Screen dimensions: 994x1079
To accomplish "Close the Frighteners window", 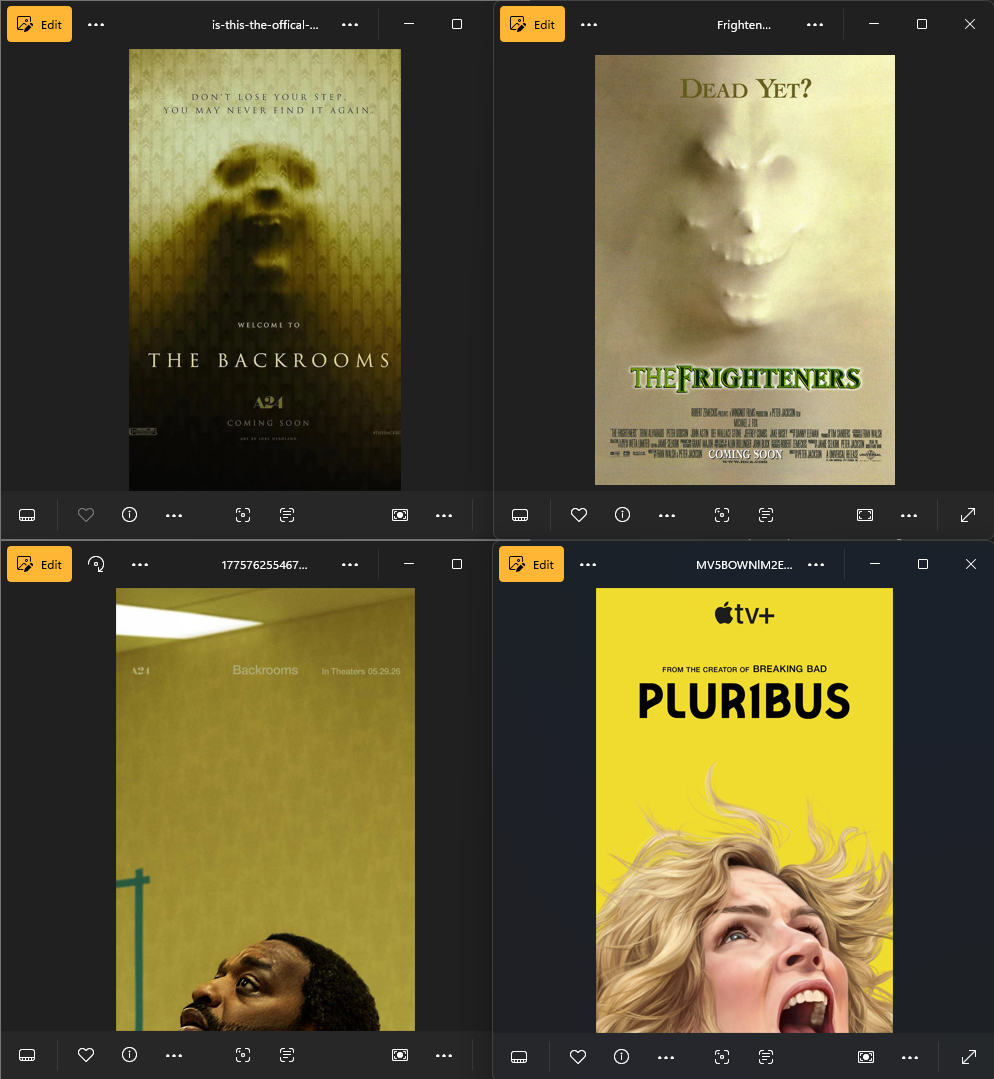I will tap(970, 24).
